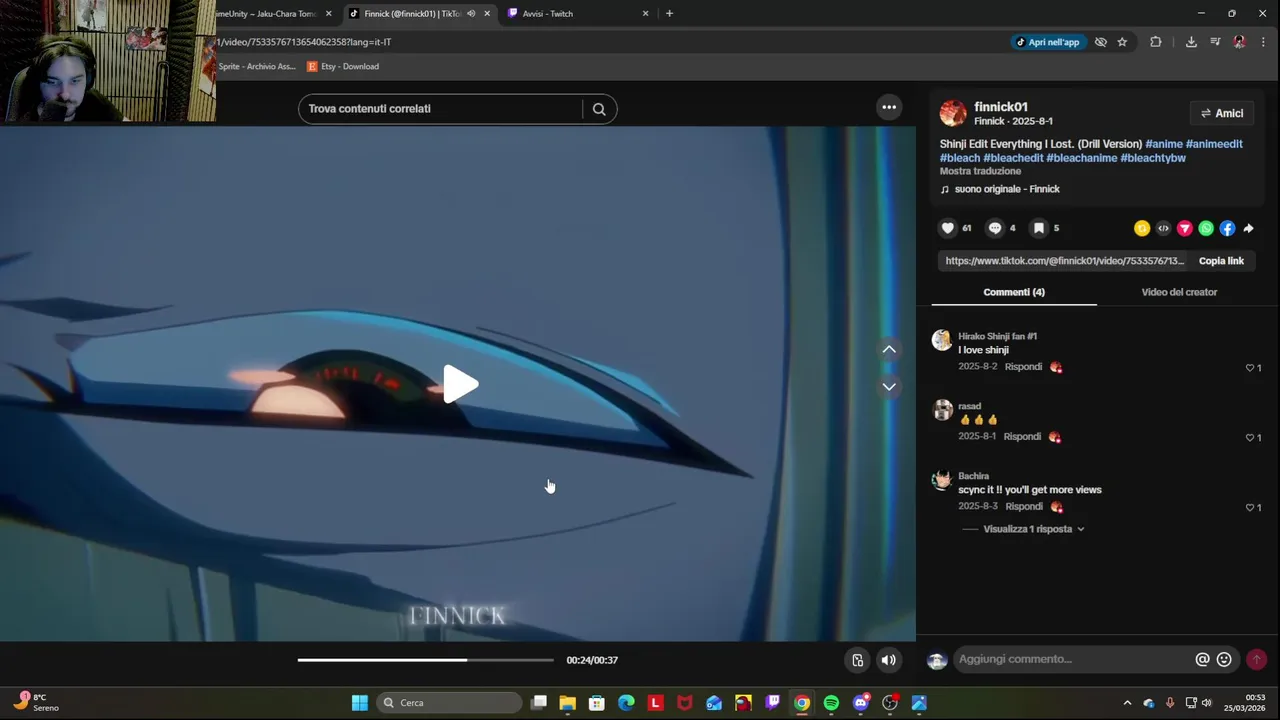Screen dimensions: 1280x720
Task: Show hidden system tray icons
Action: [x=1127, y=703]
